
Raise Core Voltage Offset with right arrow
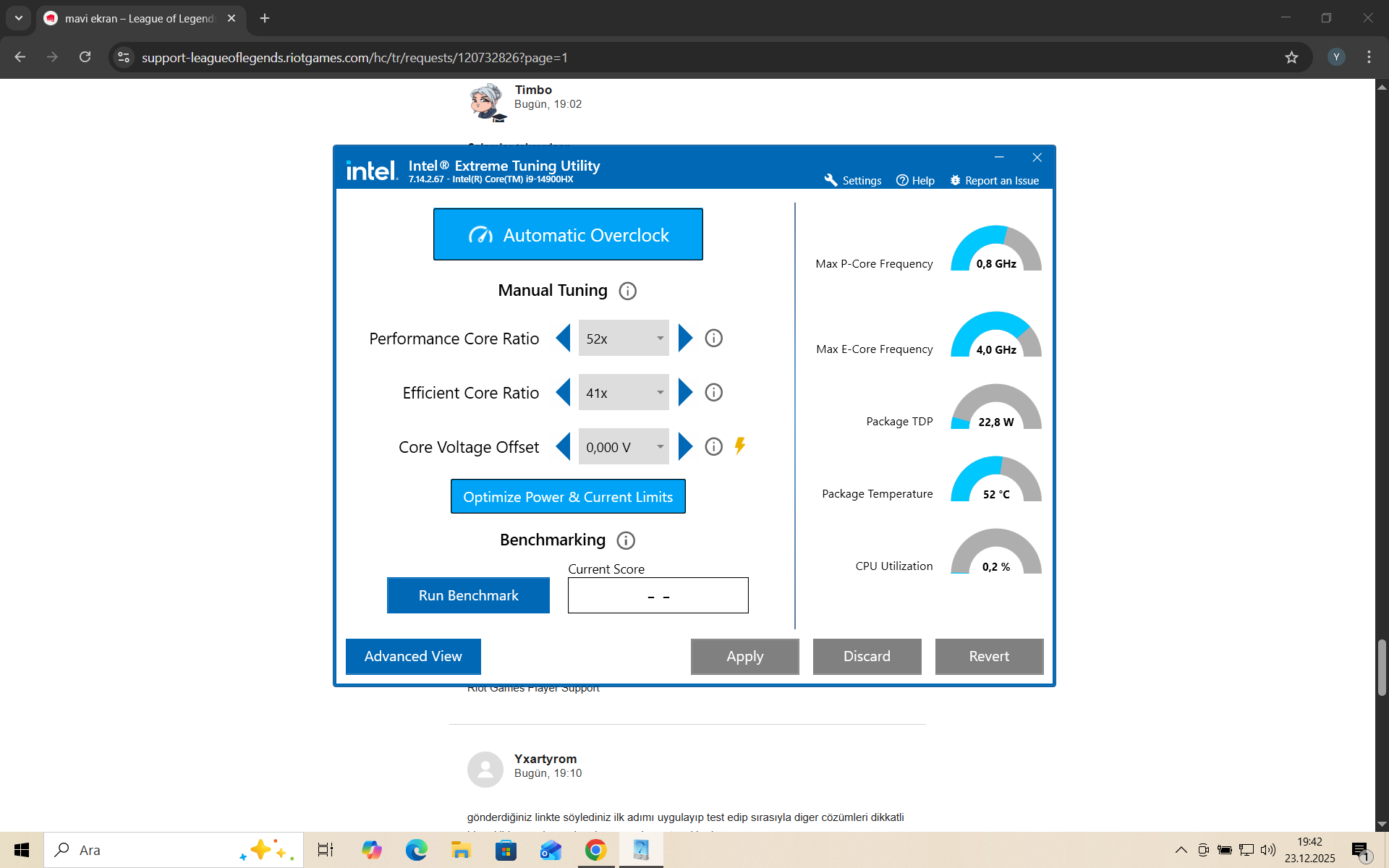point(685,447)
